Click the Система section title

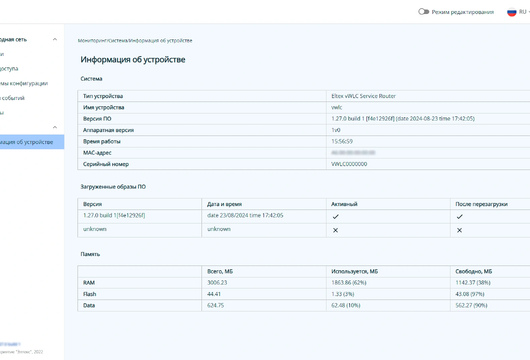click(x=91, y=79)
